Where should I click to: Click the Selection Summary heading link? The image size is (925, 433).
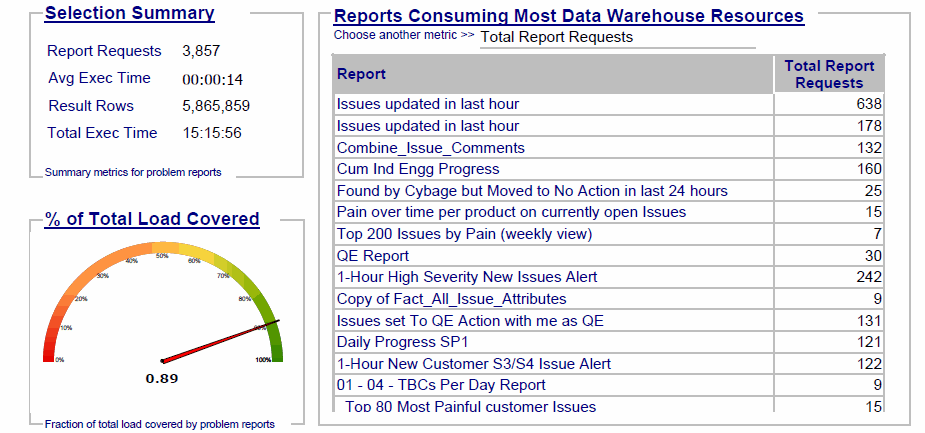[x=129, y=13]
